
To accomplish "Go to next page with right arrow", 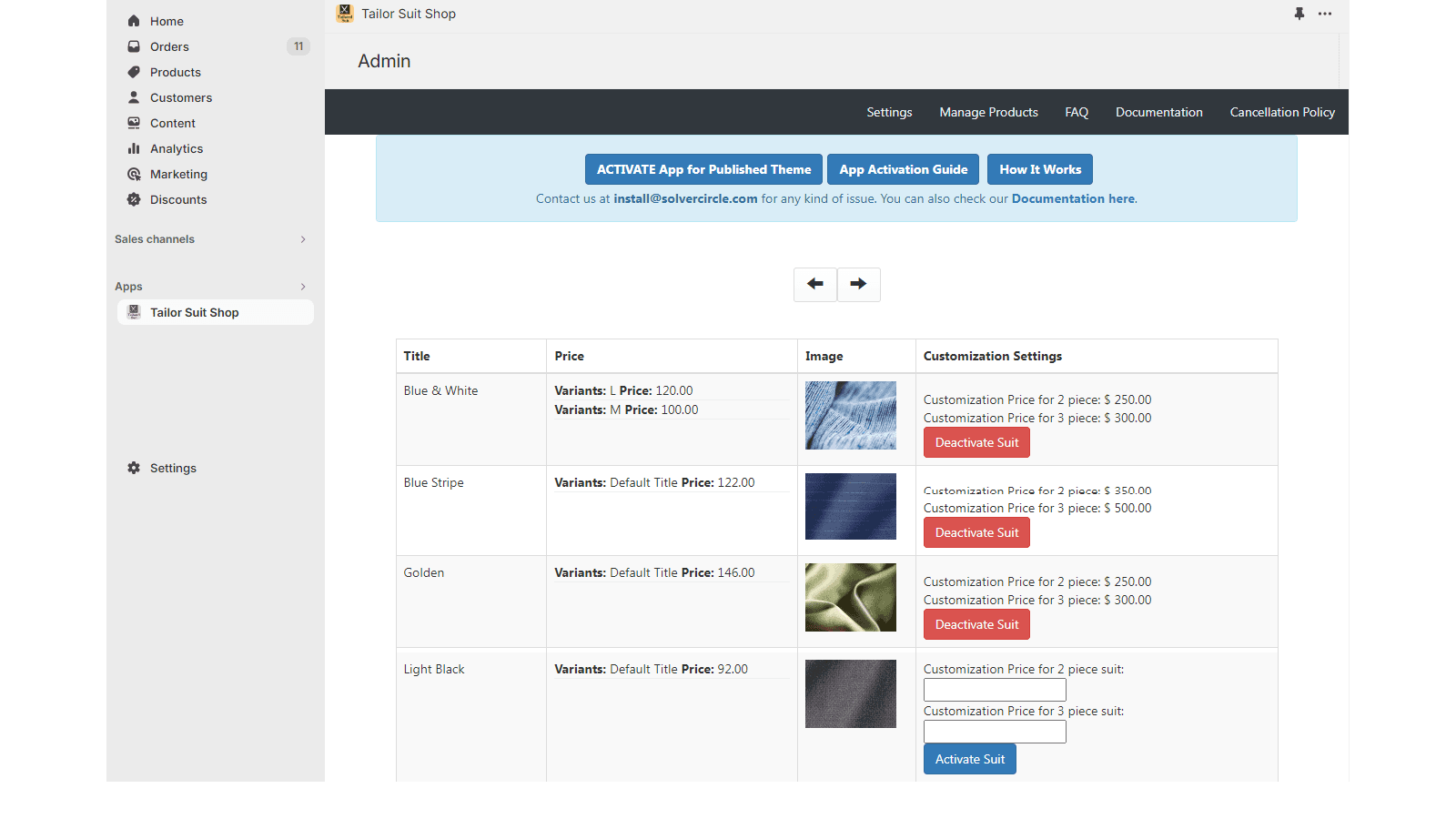I will (x=858, y=284).
